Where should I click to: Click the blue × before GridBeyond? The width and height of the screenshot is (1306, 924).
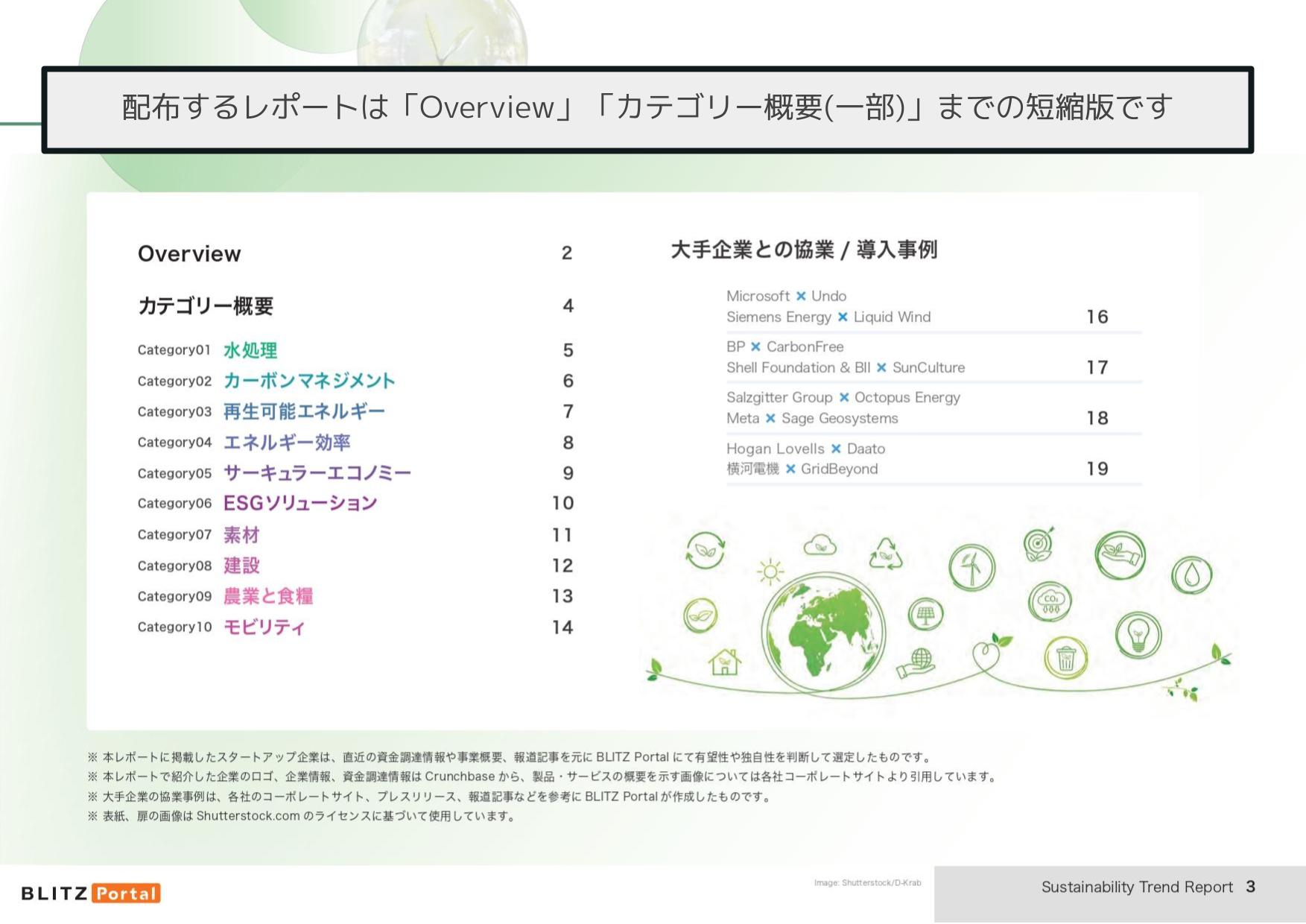pyautogui.click(x=790, y=469)
